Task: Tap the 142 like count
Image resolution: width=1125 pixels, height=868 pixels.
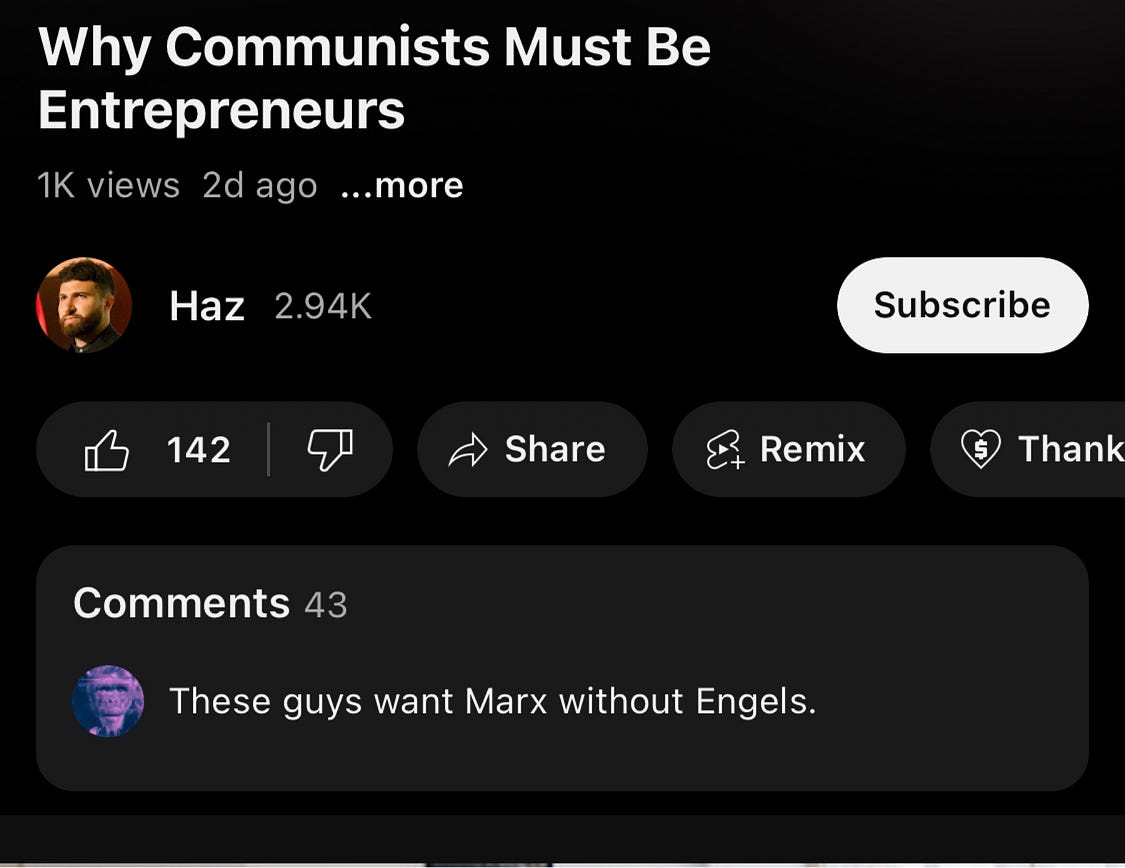Action: (x=199, y=450)
